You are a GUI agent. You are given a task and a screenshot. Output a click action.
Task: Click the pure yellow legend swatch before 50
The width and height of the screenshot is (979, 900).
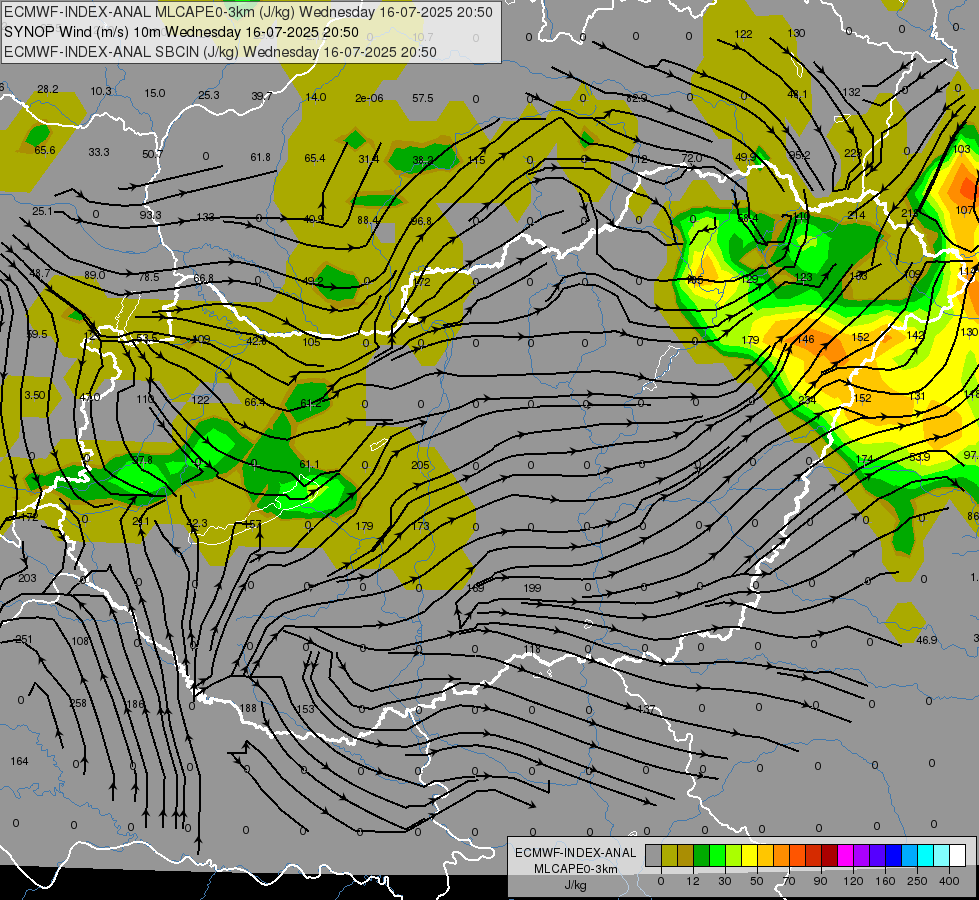(750, 856)
